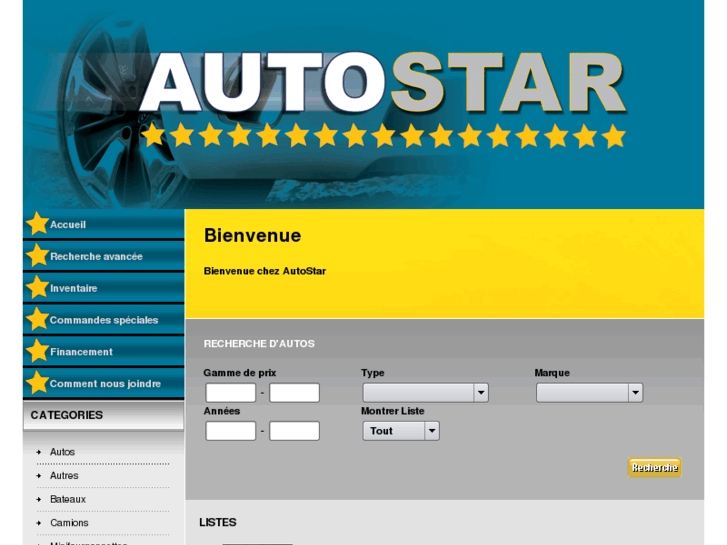Screen dimensions: 727x545
Task: Click the arrow bullet next to Autres
Action: click(39, 475)
